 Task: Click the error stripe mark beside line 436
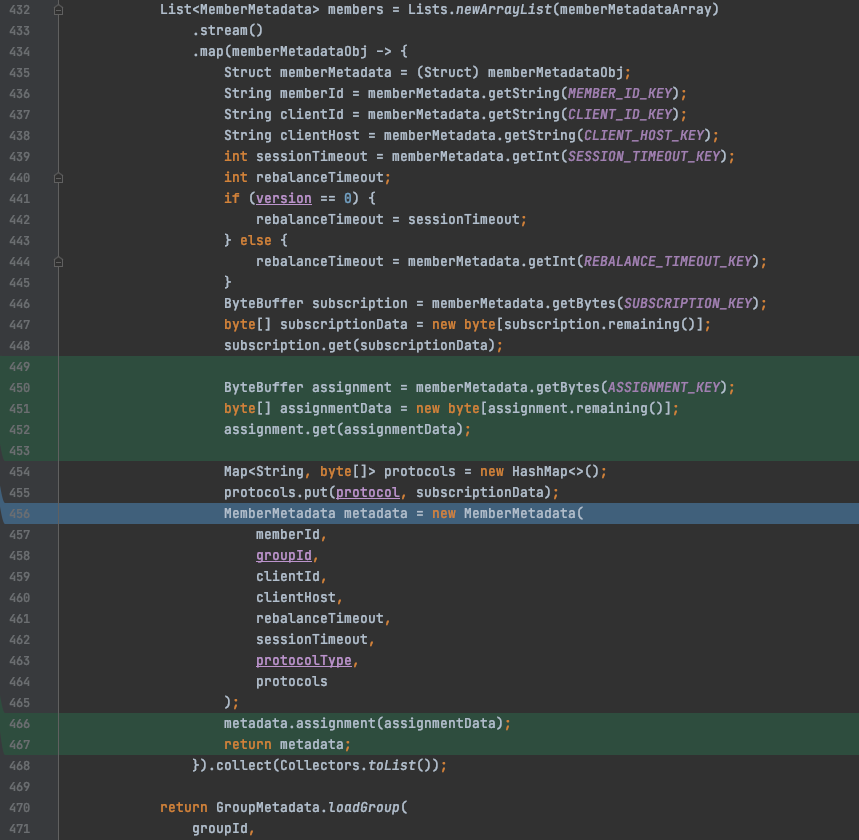(851, 93)
